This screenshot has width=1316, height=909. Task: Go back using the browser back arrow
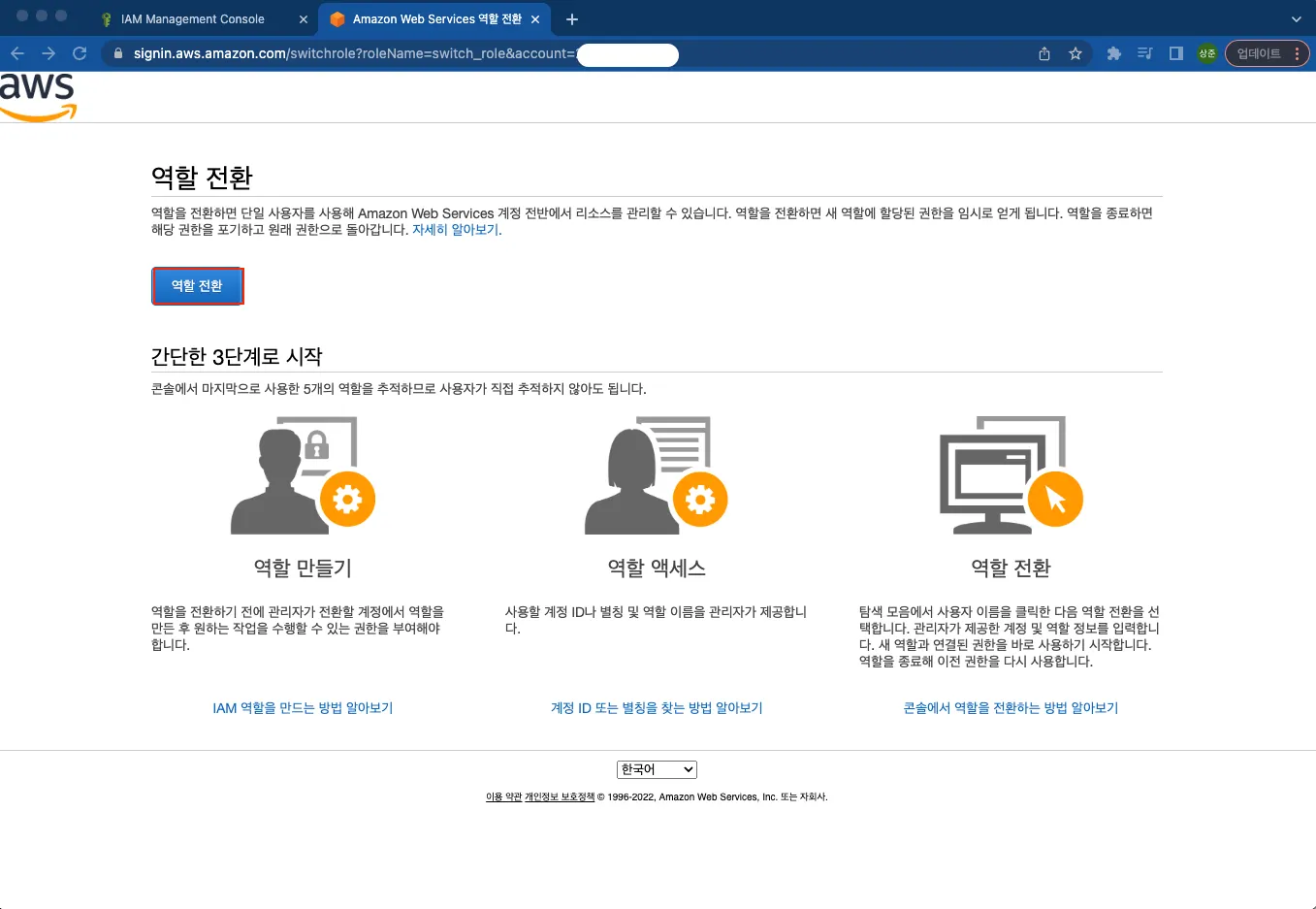pyautogui.click(x=17, y=53)
